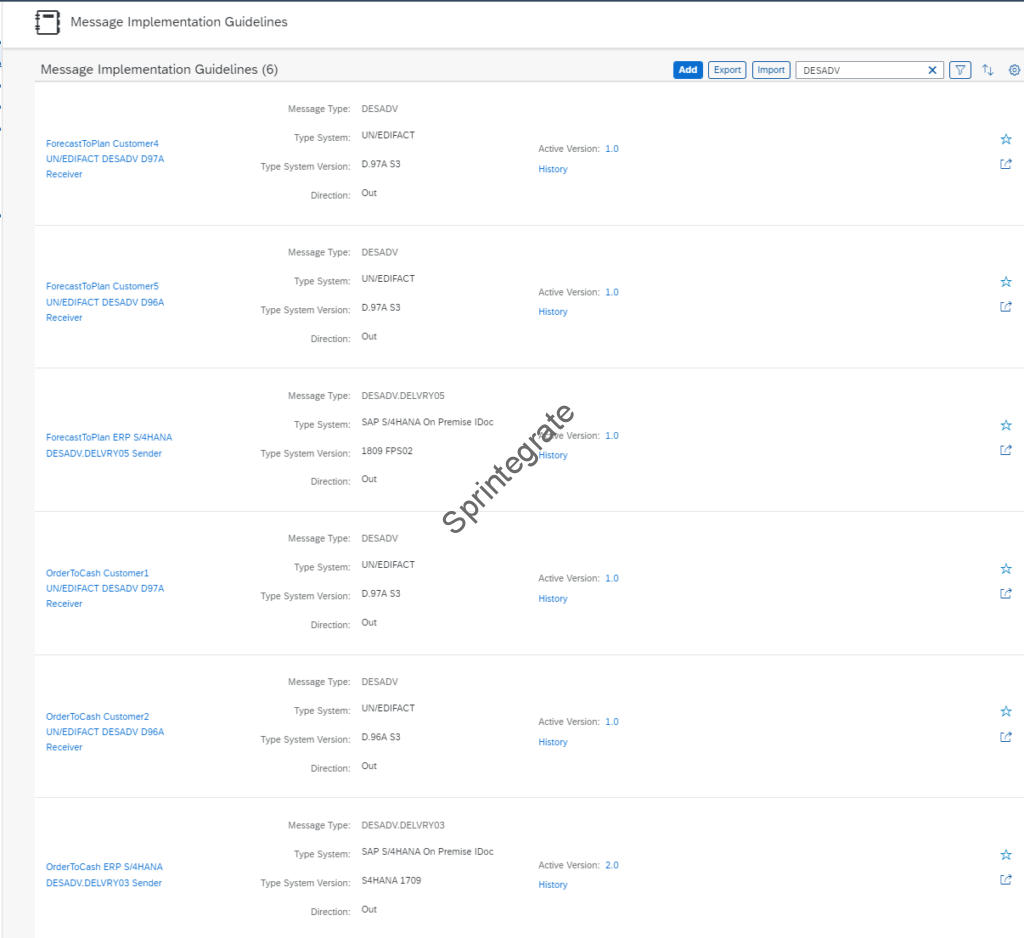Toggle the star on the OrderToCash ERP S/4HANA row
Image resolution: width=1024 pixels, height=938 pixels.
1005,855
